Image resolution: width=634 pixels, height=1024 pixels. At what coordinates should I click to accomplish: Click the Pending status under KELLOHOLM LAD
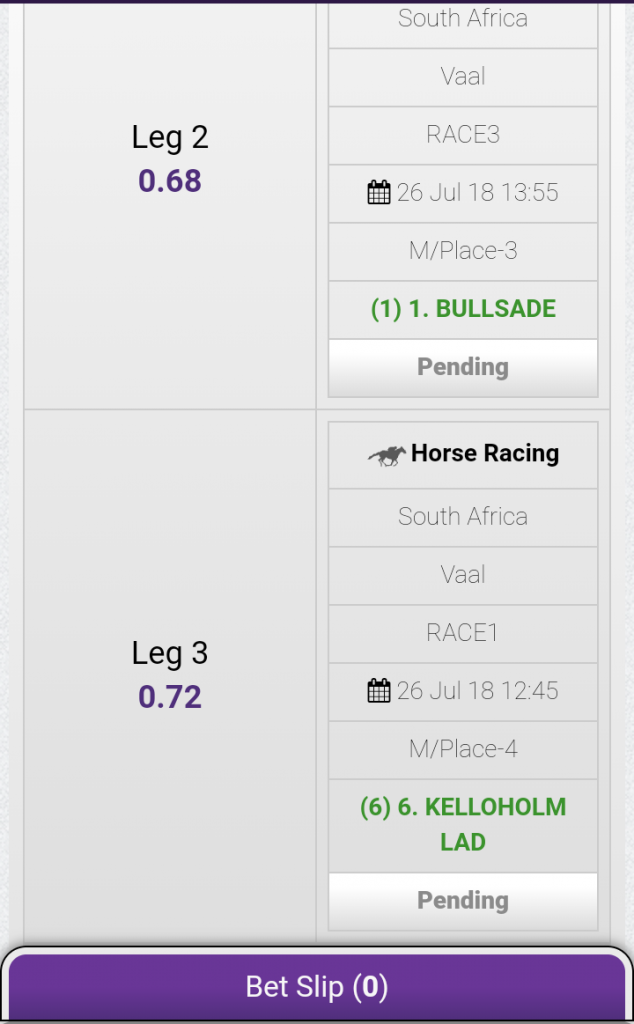click(463, 901)
